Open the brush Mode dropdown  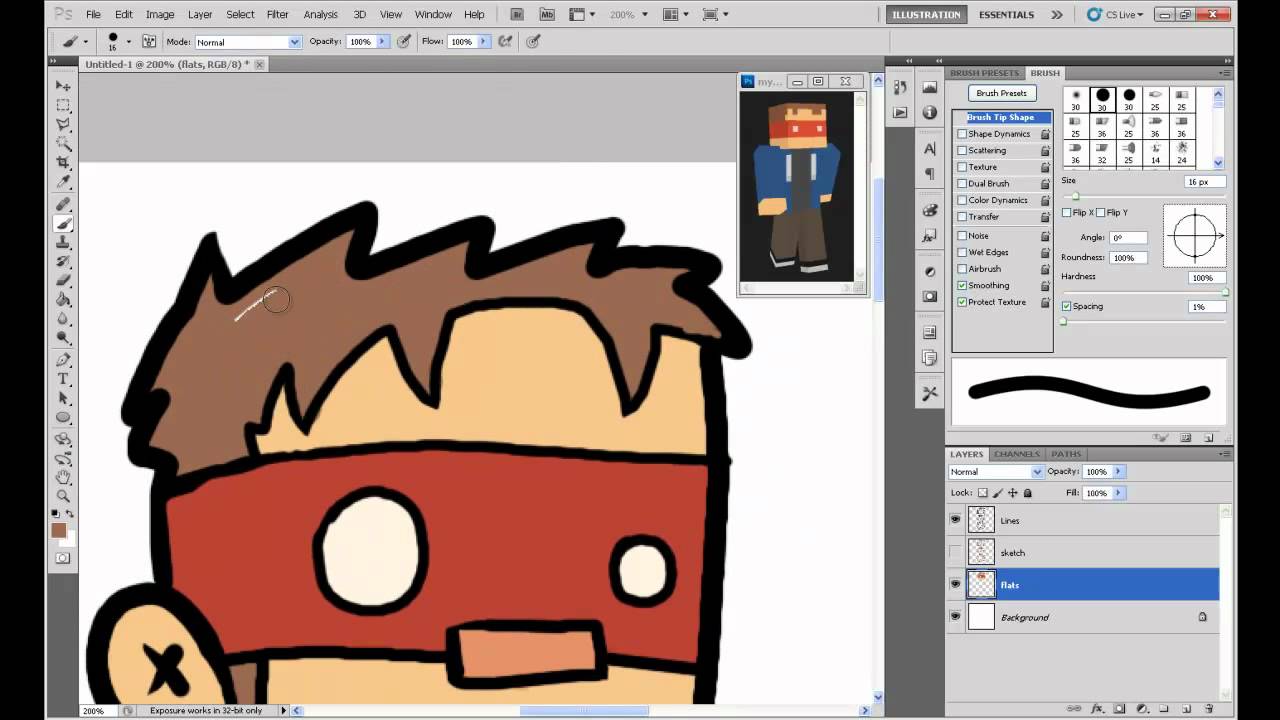[246, 41]
